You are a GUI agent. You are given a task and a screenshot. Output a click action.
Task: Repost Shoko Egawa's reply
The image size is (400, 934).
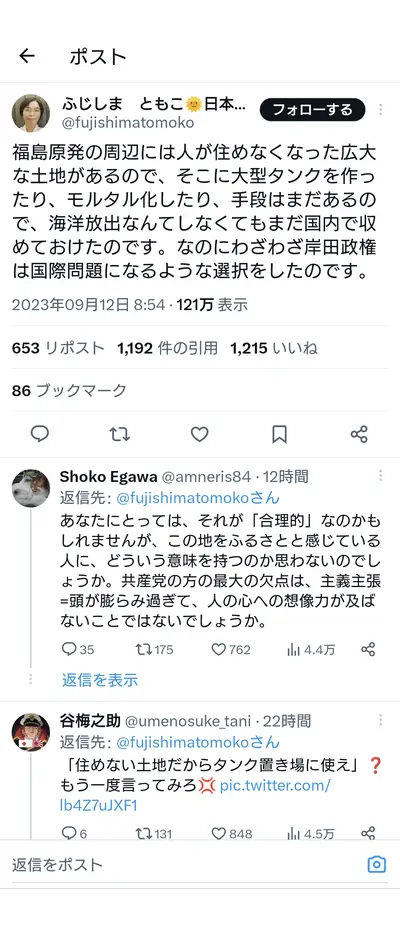154,649
